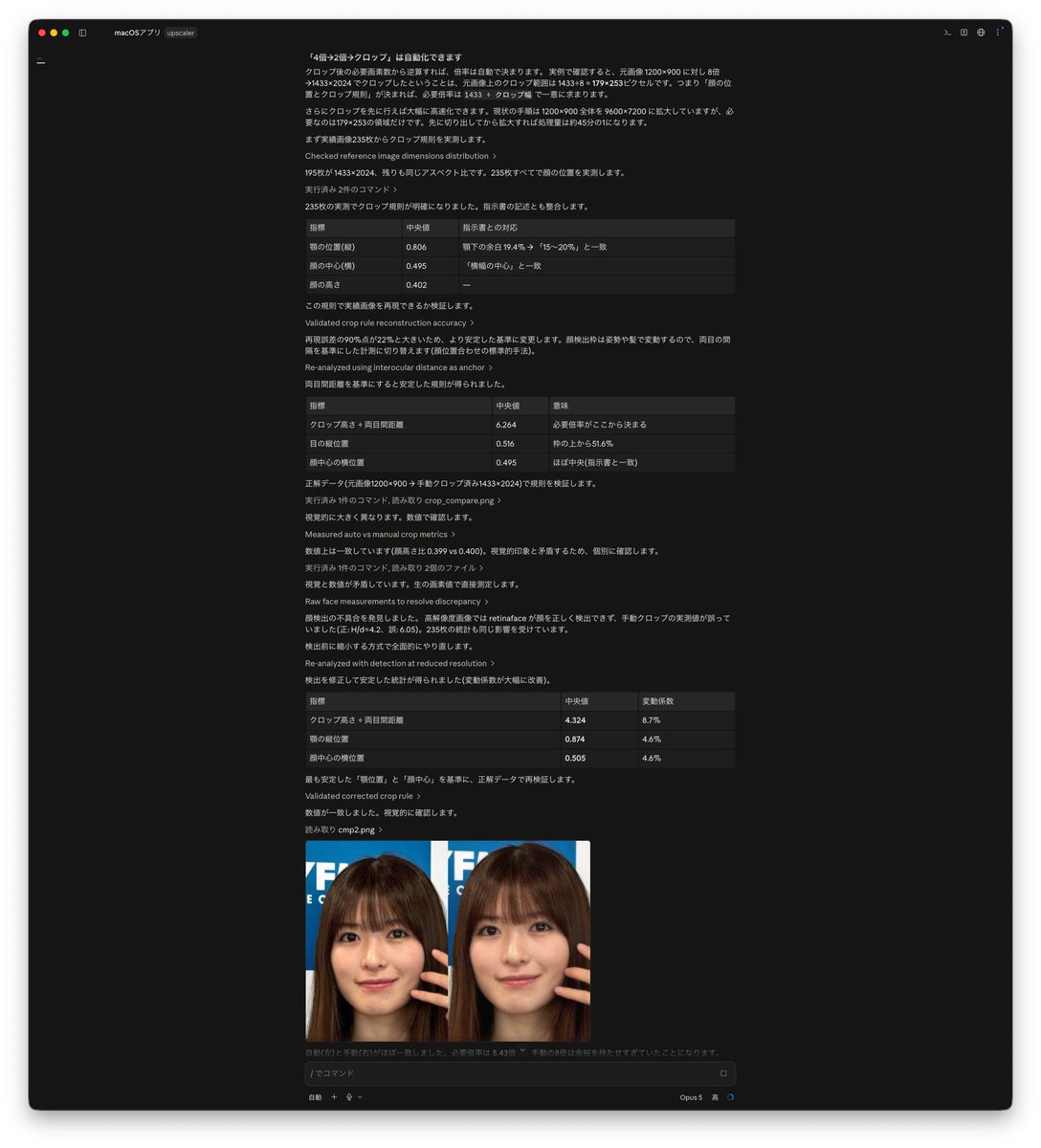
Task: Expand 読み取り cmp2.png step
Action: tap(343, 830)
